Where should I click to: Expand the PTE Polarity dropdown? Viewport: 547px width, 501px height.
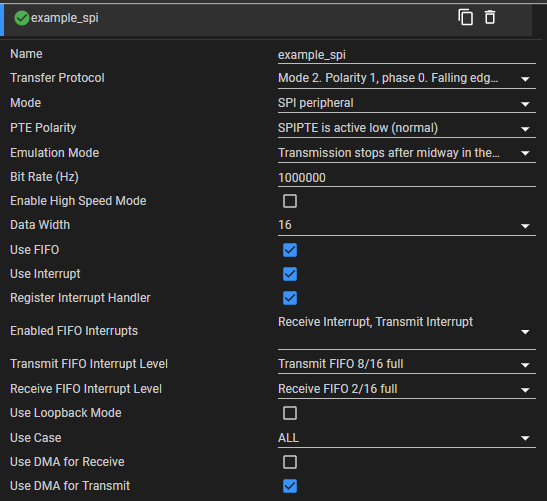pos(407,128)
